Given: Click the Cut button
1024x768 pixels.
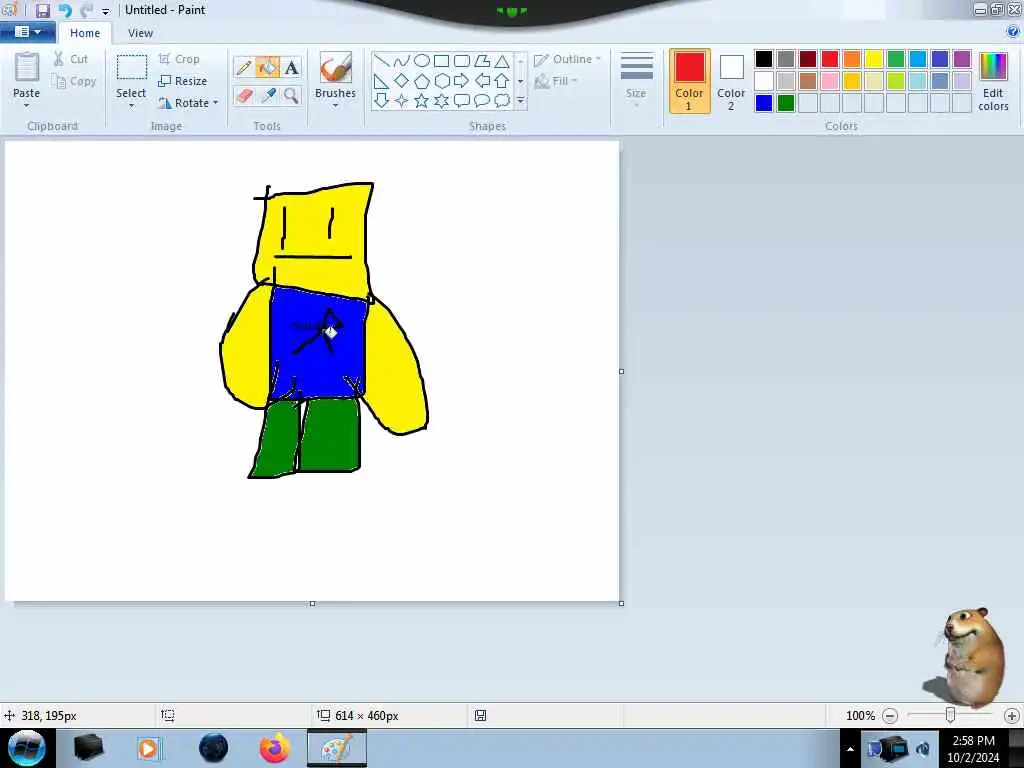Looking at the screenshot, I should (71, 59).
